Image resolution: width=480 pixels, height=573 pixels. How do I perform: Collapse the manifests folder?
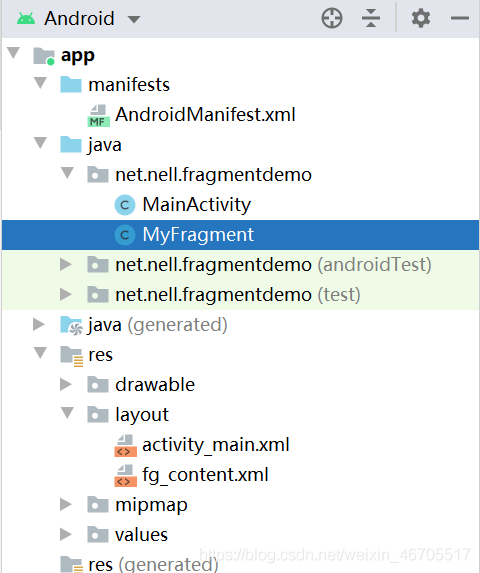[x=41, y=83]
